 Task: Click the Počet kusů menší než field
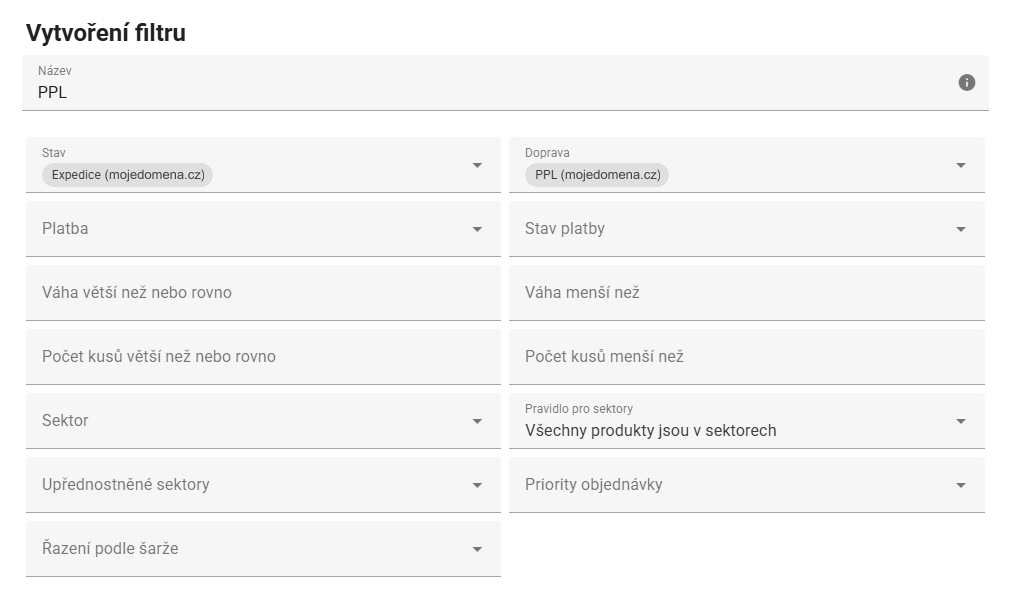[747, 357]
